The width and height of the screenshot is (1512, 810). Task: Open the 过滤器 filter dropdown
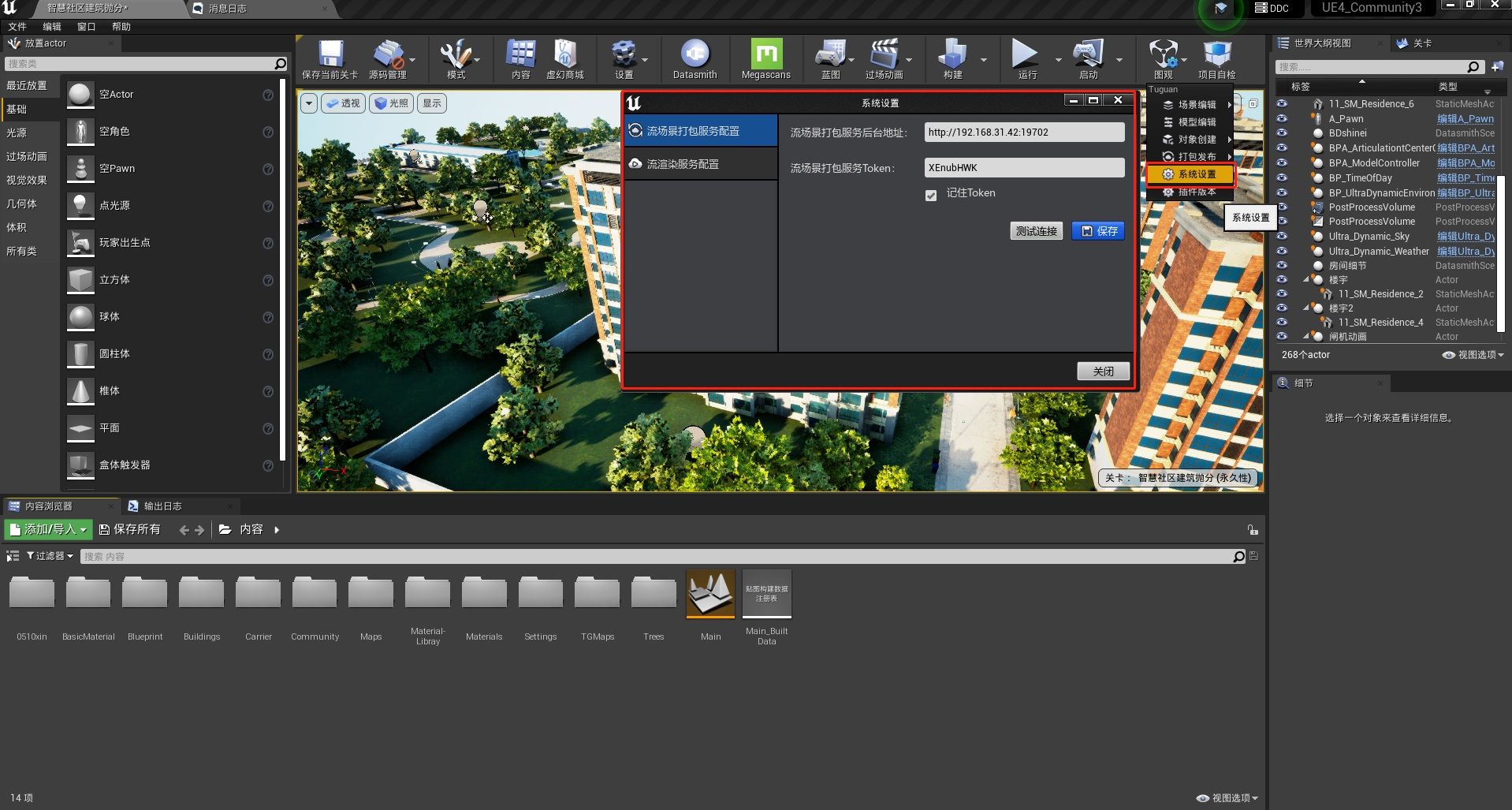point(50,556)
